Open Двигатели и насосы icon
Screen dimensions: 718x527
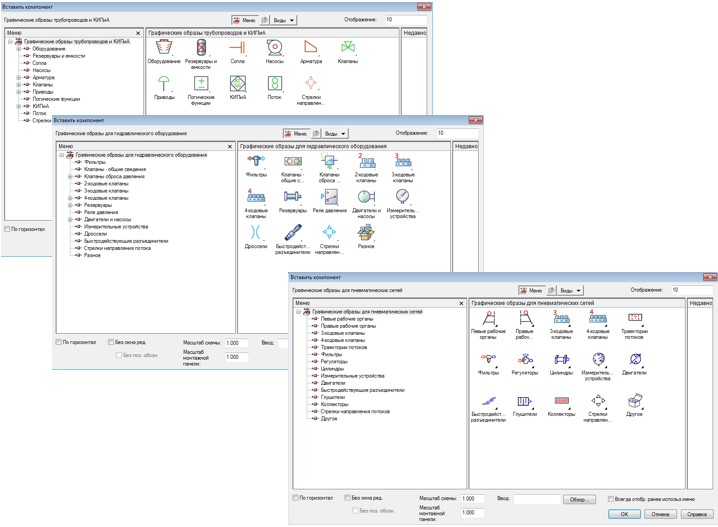point(366,197)
